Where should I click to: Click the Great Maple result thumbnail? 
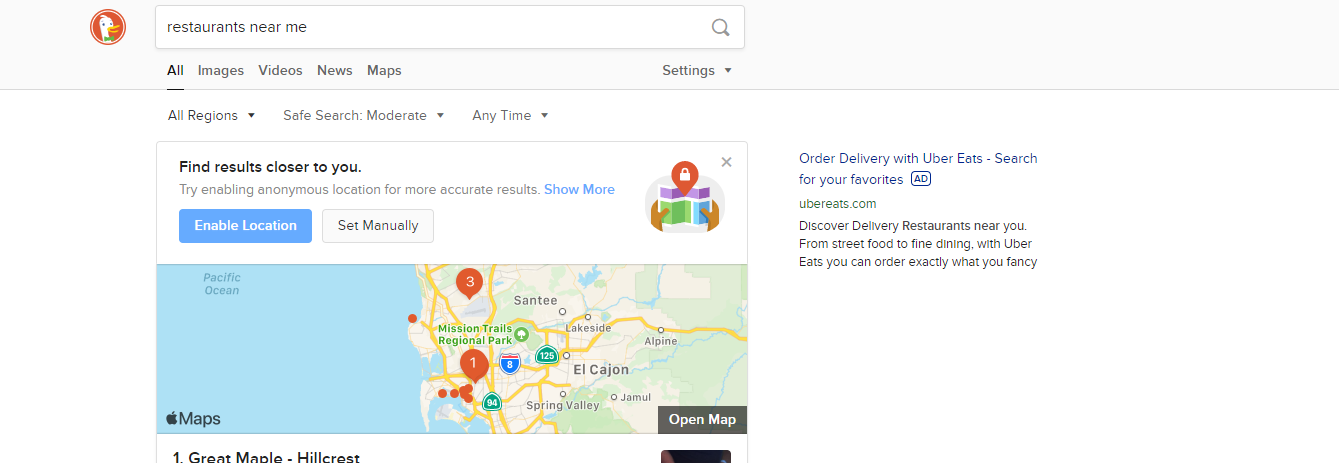pos(696,456)
